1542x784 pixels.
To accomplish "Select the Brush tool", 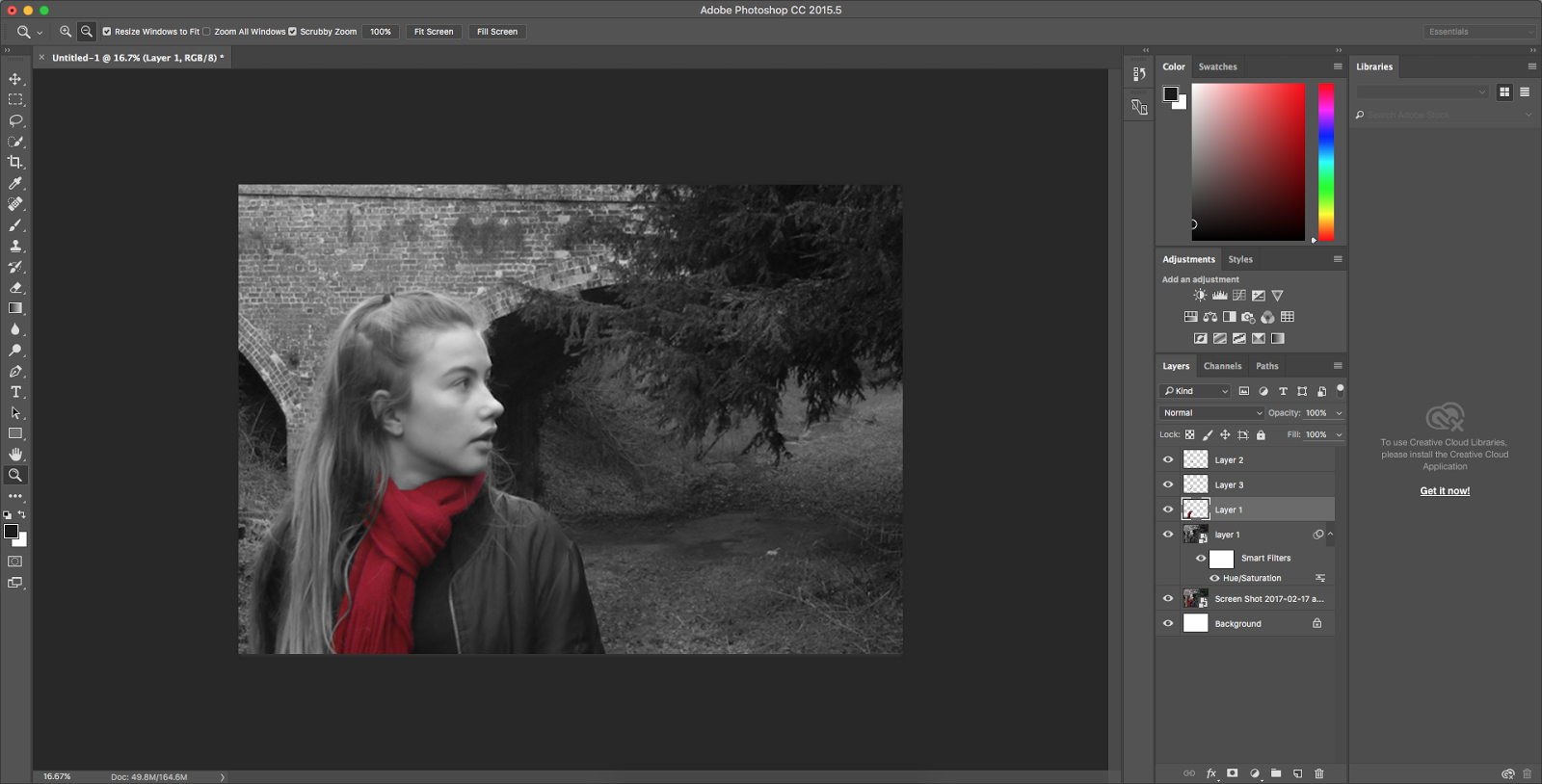I will point(15,225).
